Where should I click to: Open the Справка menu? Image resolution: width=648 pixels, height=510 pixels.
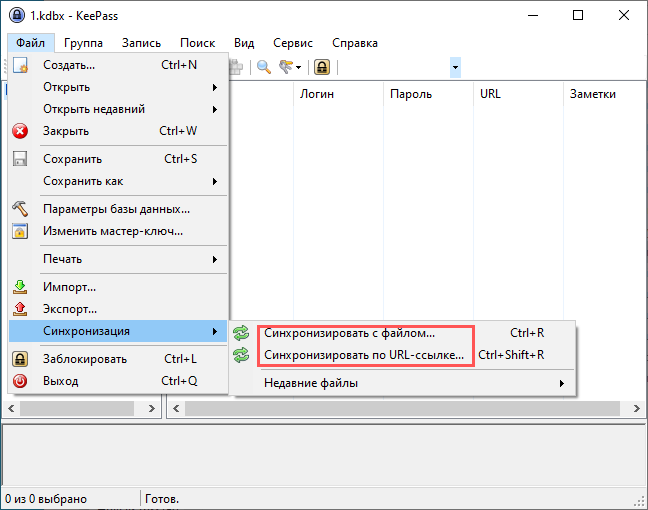click(x=355, y=43)
